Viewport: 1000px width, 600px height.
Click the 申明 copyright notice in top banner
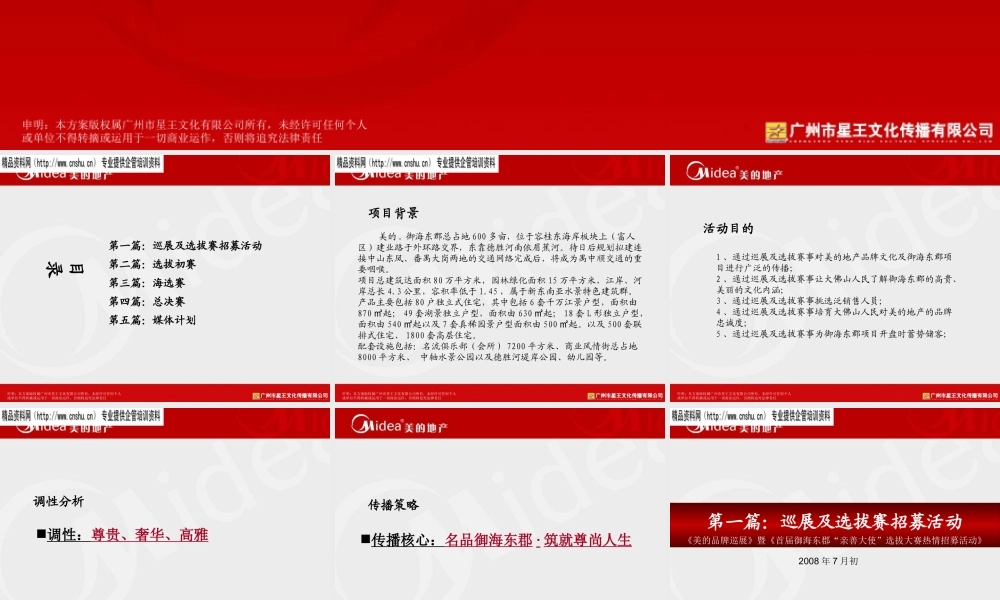coord(195,131)
